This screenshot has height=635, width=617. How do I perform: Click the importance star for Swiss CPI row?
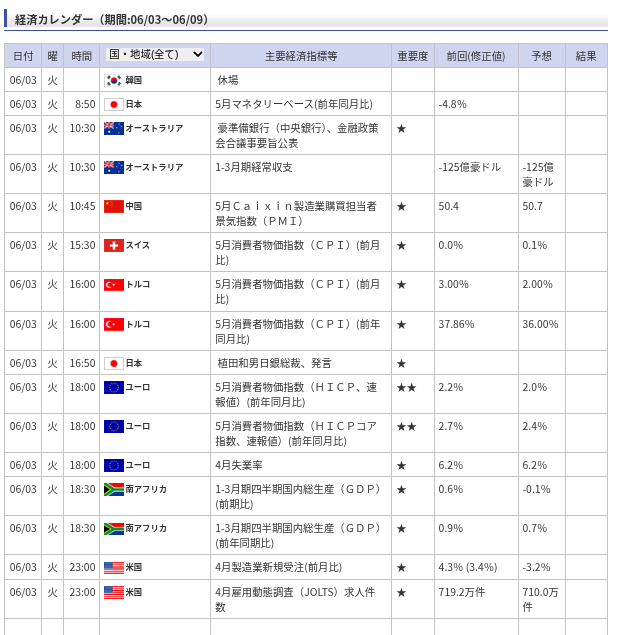401,245
